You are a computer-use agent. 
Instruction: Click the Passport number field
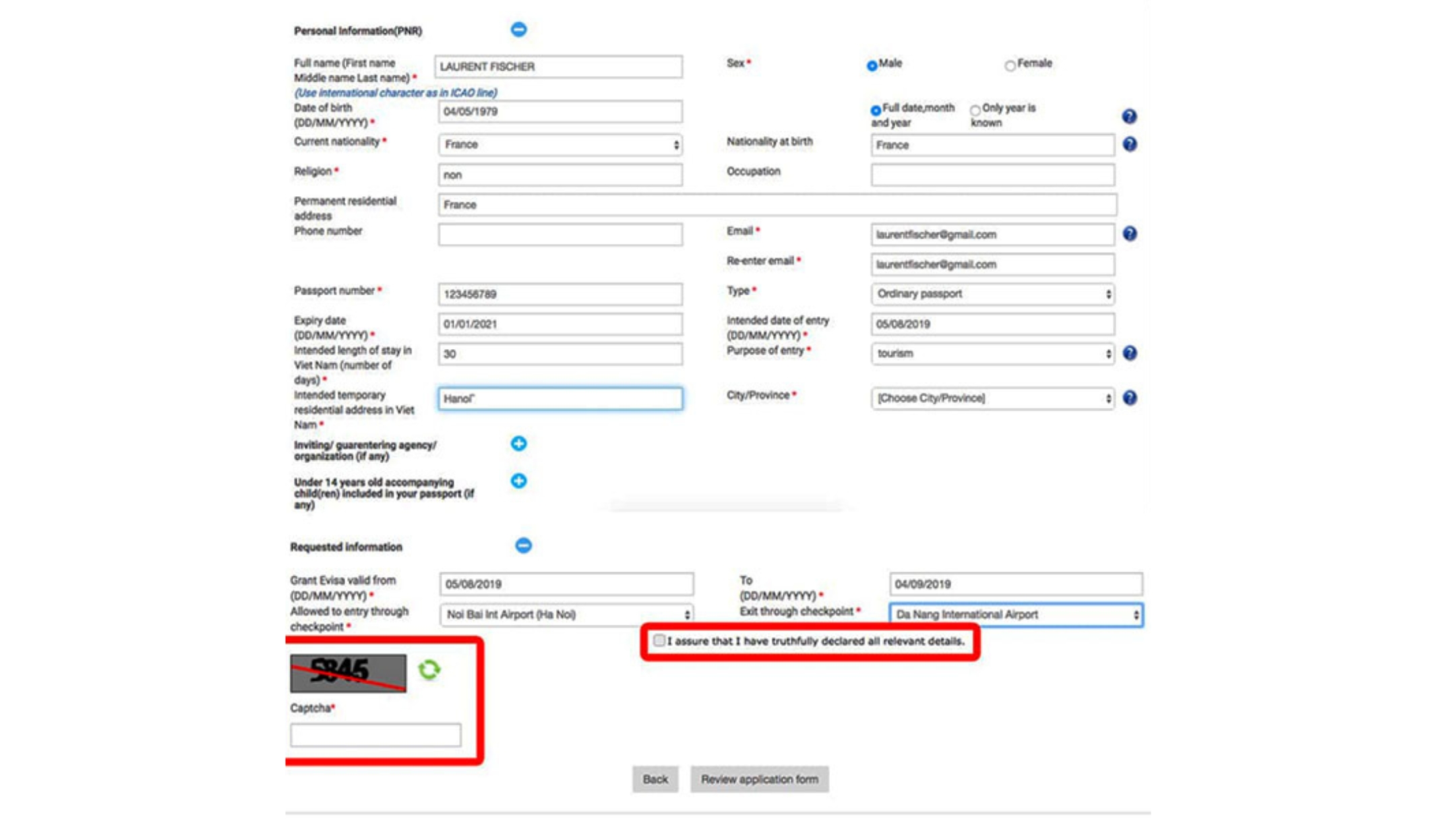(560, 294)
